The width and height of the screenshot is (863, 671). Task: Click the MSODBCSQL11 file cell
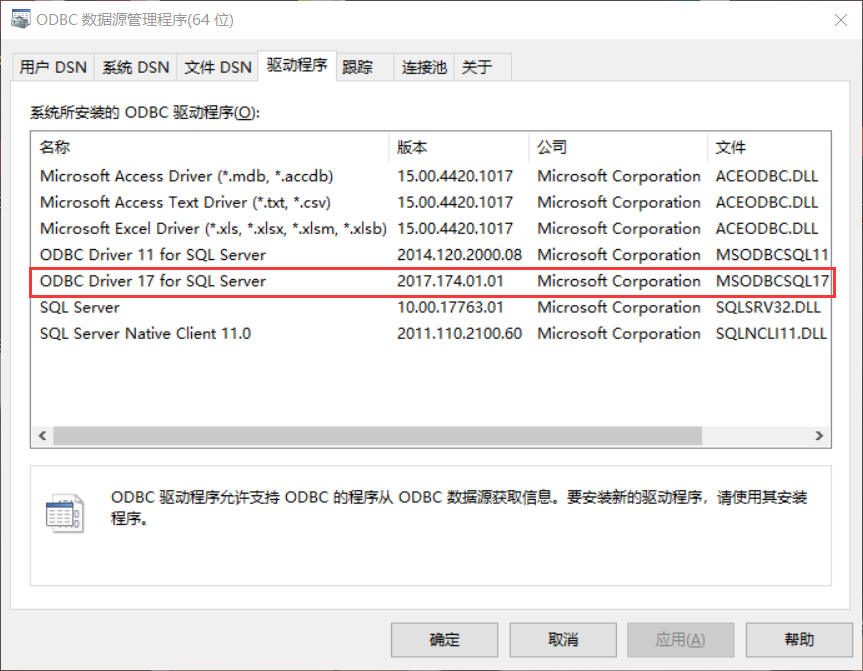coord(772,255)
